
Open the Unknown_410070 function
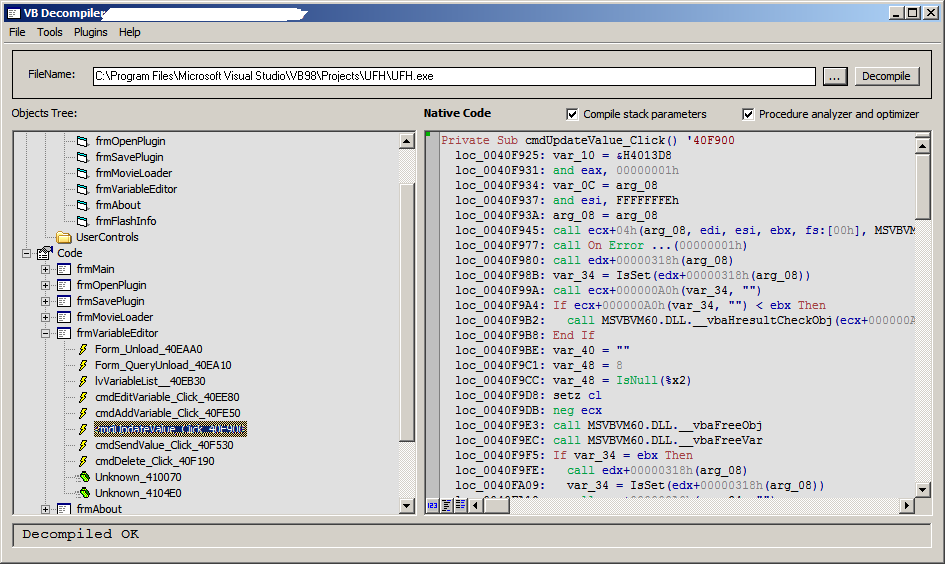tap(138, 477)
